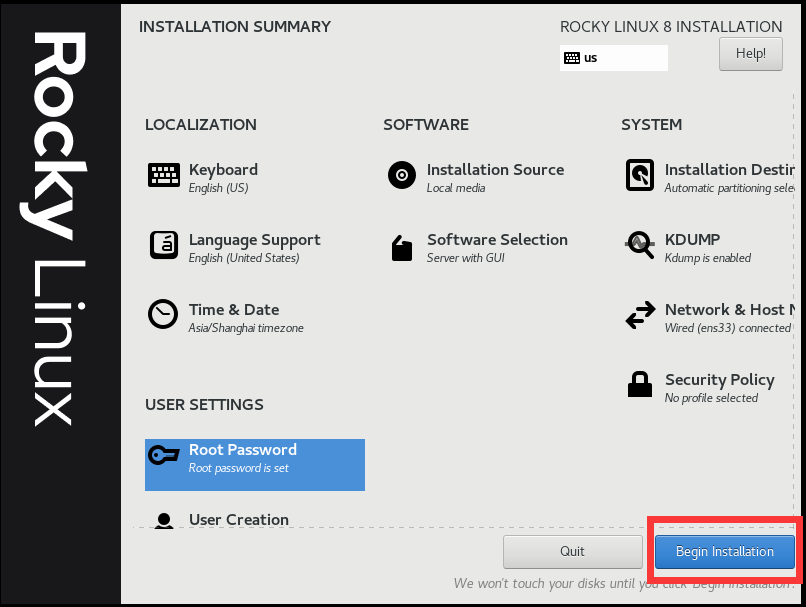Click 'Server with GUI' status text

[x=466, y=258]
